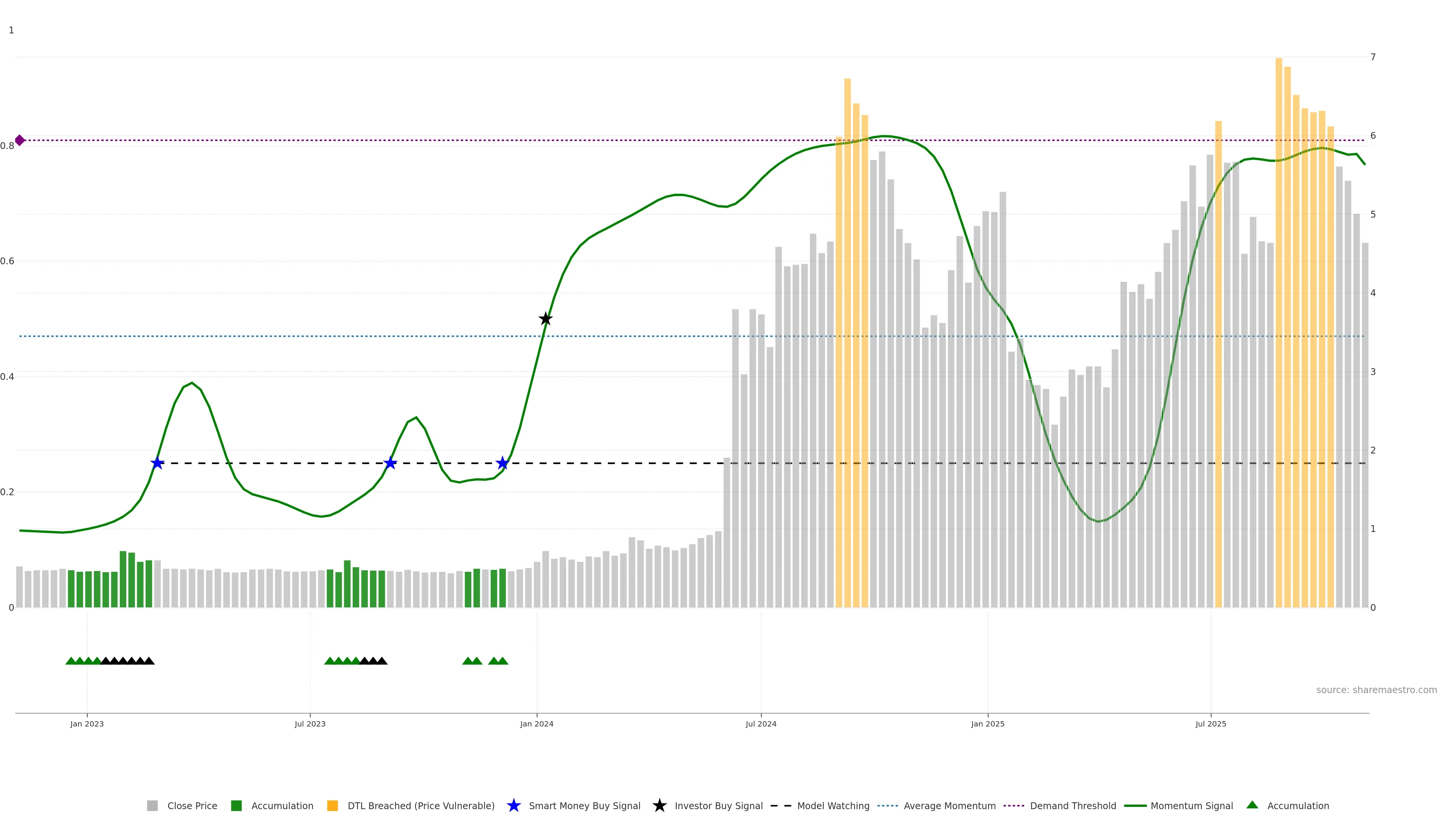The image size is (1456, 819).
Task: Click the black Investor Buy Signal star on chart
Action: point(545,319)
